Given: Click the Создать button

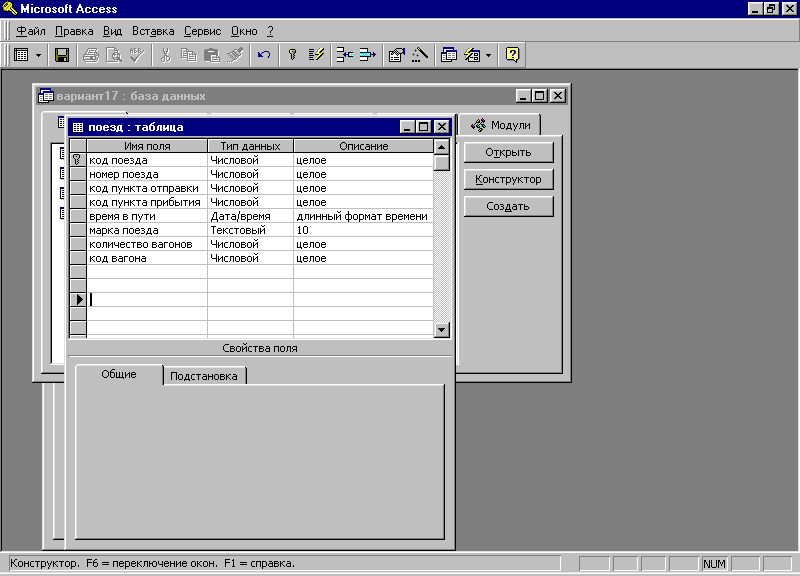Looking at the screenshot, I should click(x=508, y=207).
